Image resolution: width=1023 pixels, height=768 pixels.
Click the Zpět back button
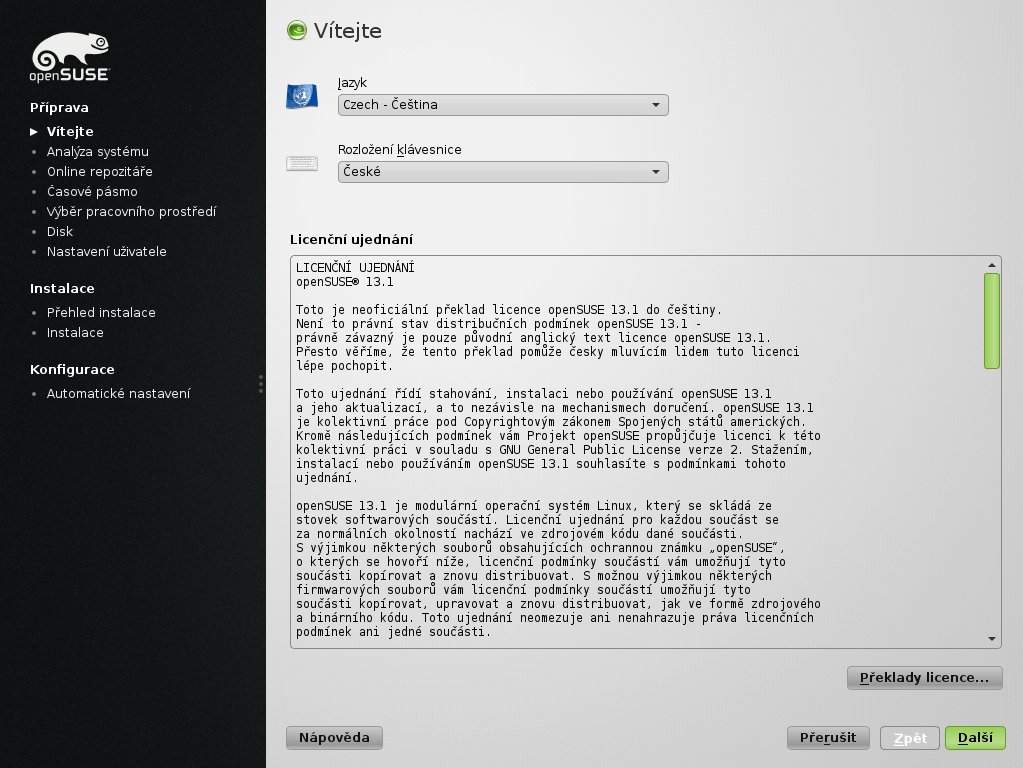pos(909,738)
